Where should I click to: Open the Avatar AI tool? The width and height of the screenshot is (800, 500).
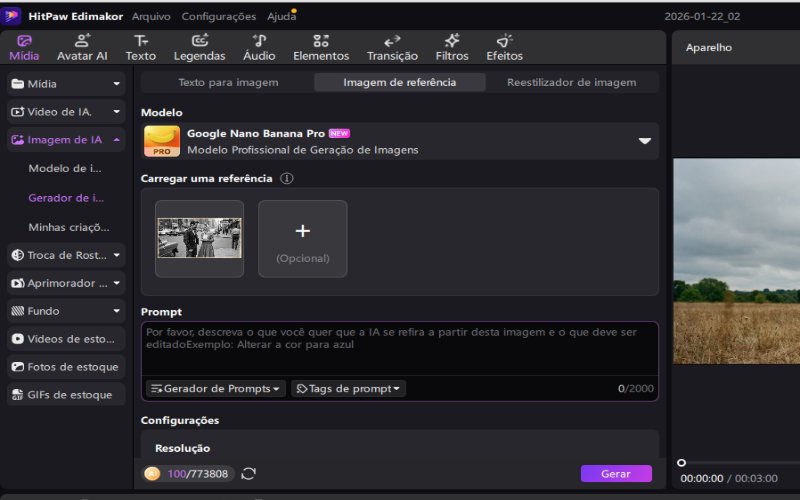tap(82, 47)
